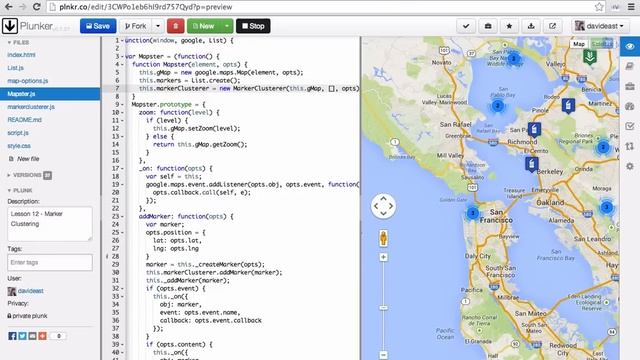The width and height of the screenshot is (640, 360).
Task: Open the Fork options dropdown arrow
Action: 158,26
